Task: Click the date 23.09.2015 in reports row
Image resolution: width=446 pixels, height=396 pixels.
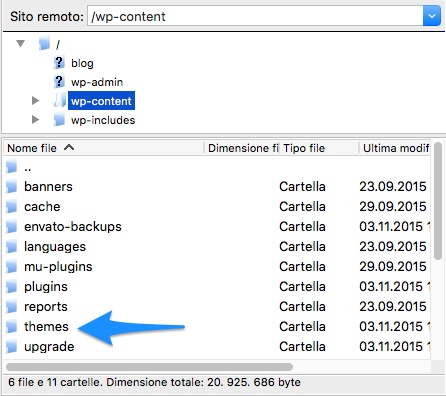Action: (393, 306)
